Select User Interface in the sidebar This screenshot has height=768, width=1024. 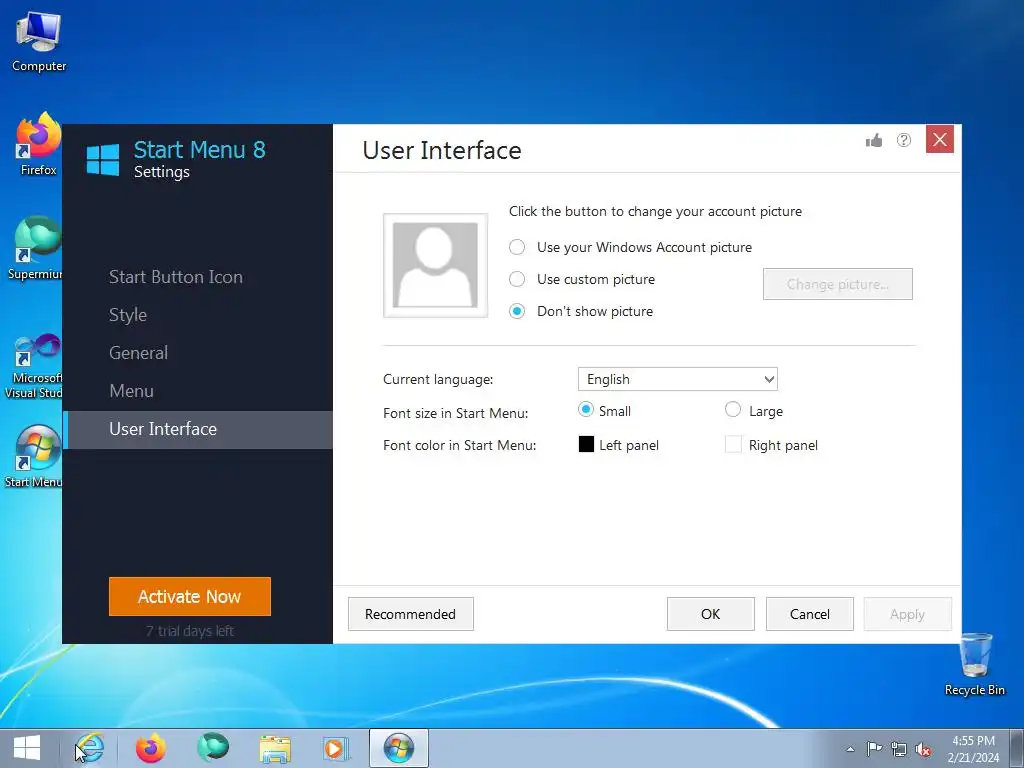click(198, 429)
